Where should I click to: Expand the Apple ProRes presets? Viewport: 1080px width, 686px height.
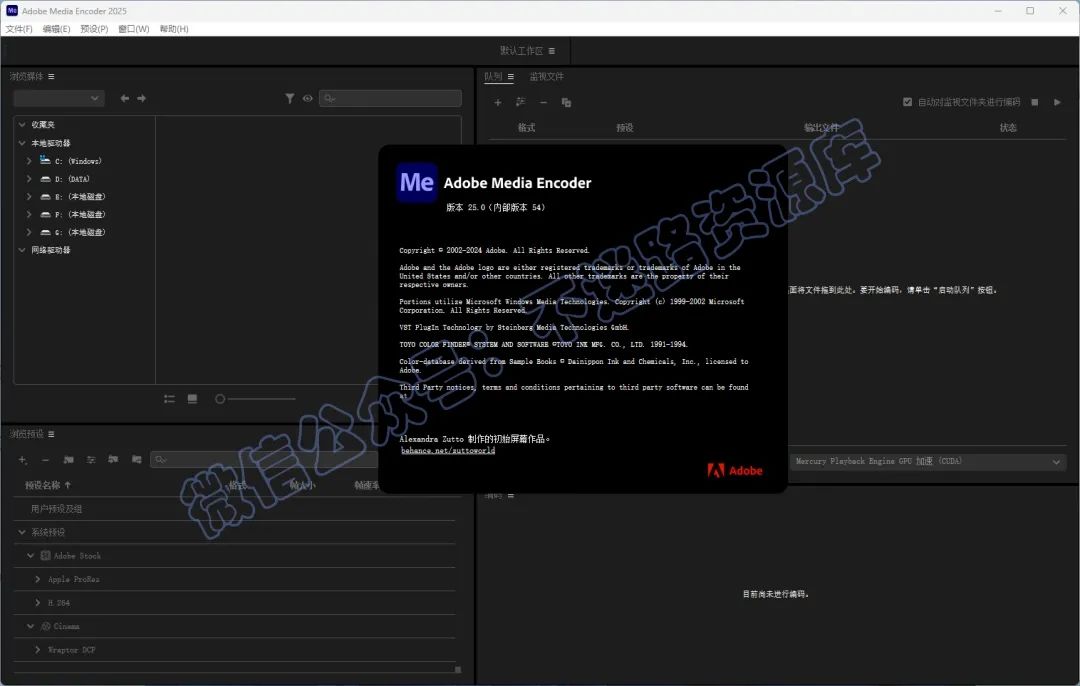pyautogui.click(x=38, y=579)
